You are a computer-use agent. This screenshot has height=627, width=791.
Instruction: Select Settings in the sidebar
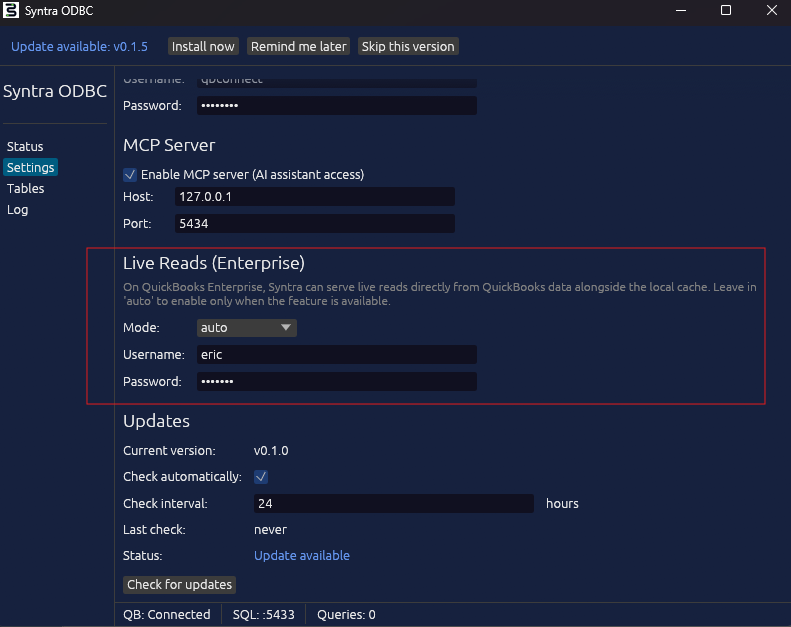[30, 167]
